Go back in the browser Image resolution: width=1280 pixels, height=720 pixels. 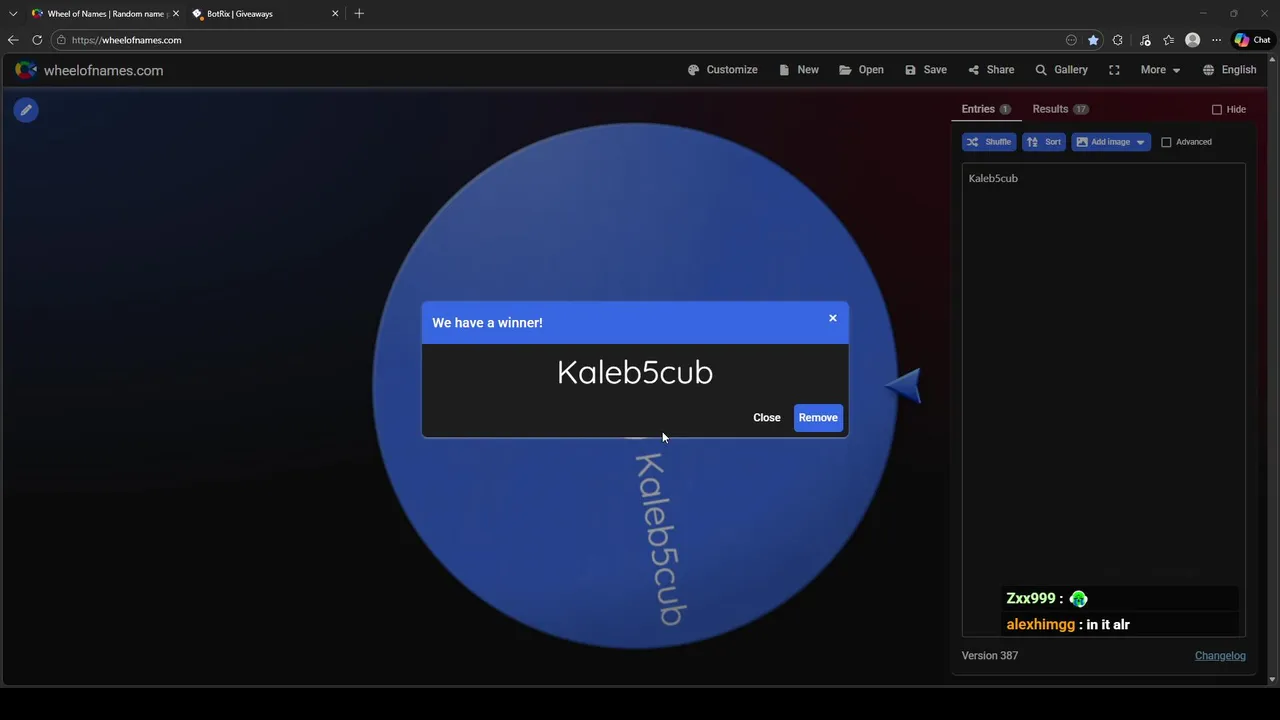tap(13, 40)
